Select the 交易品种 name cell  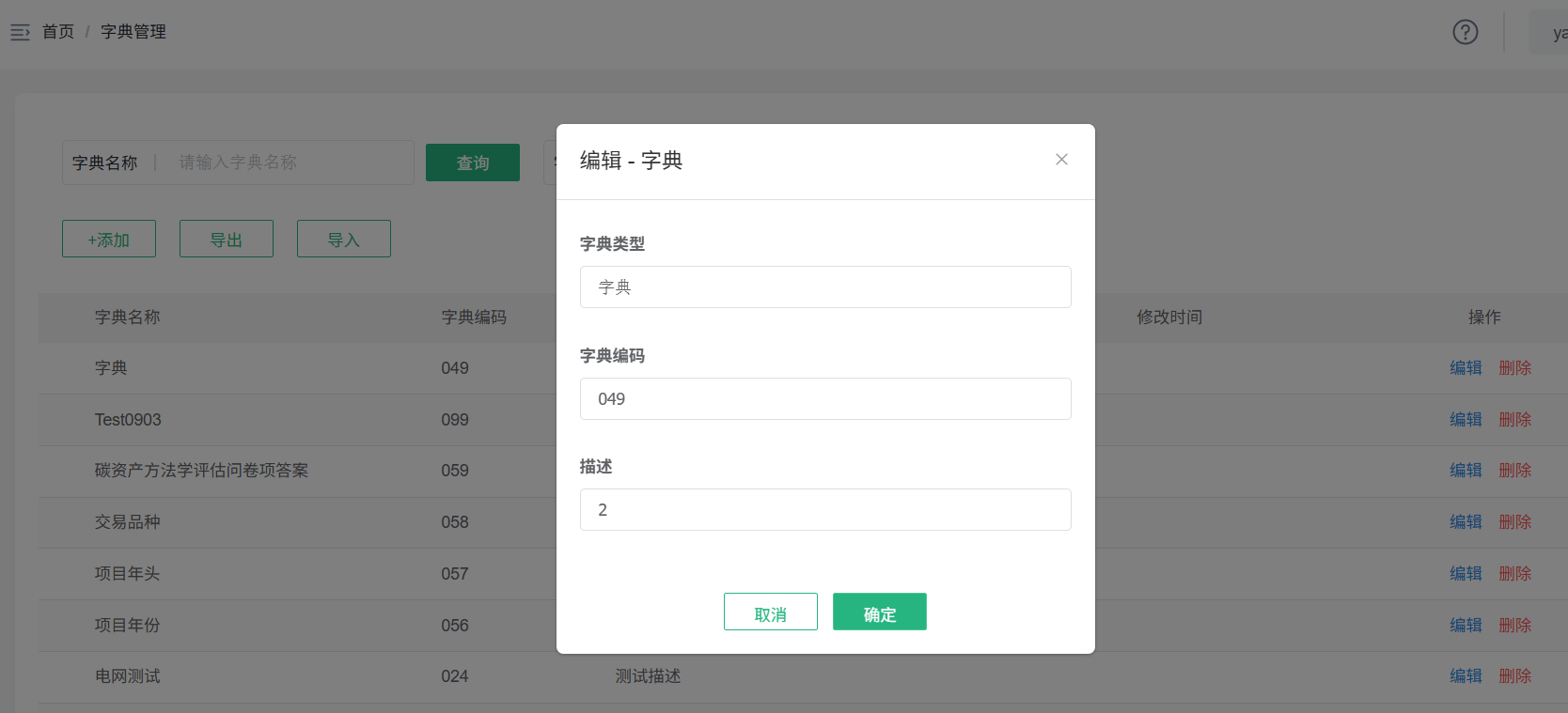click(x=128, y=522)
